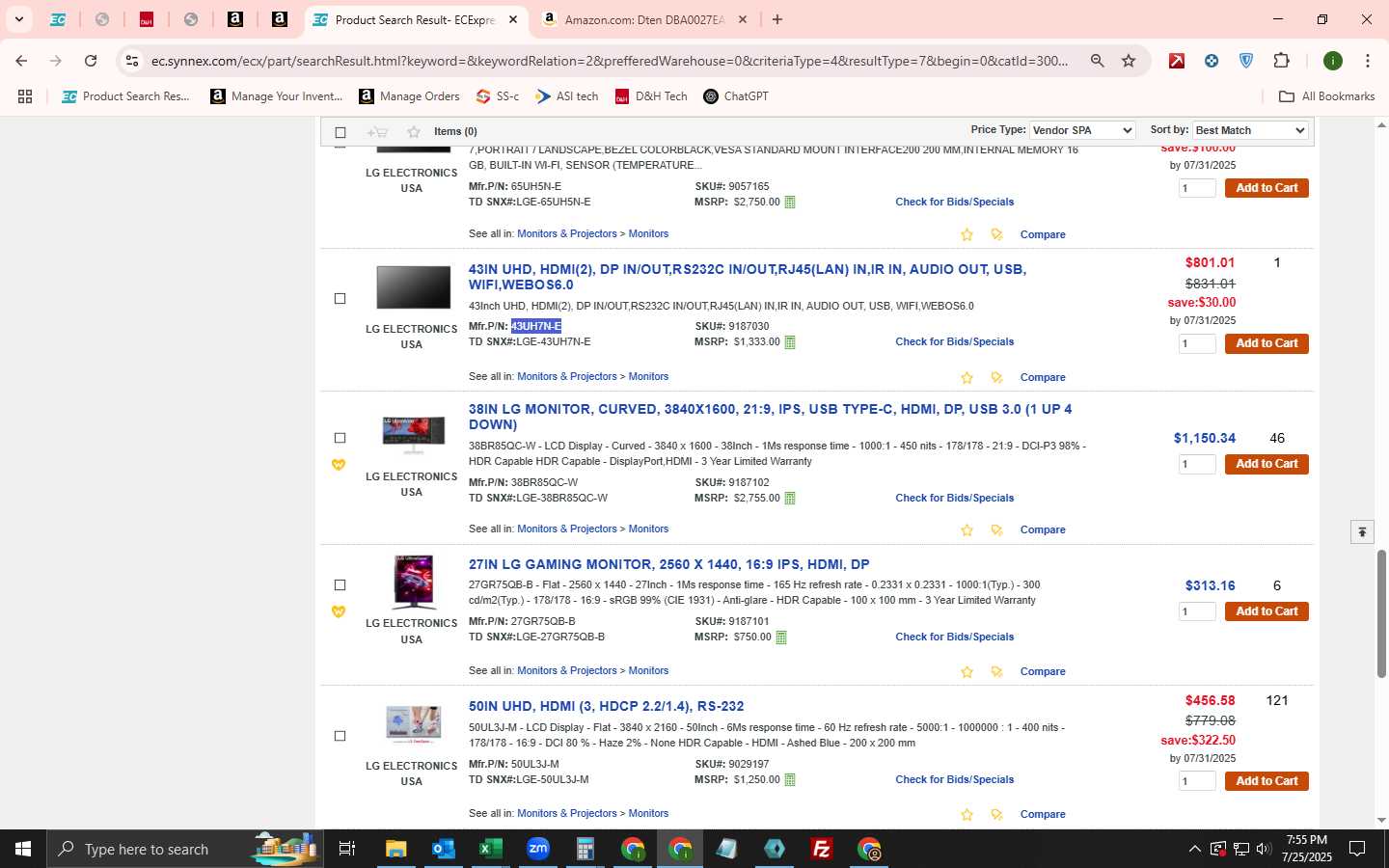Click the Windows taskbar search box

(183, 849)
